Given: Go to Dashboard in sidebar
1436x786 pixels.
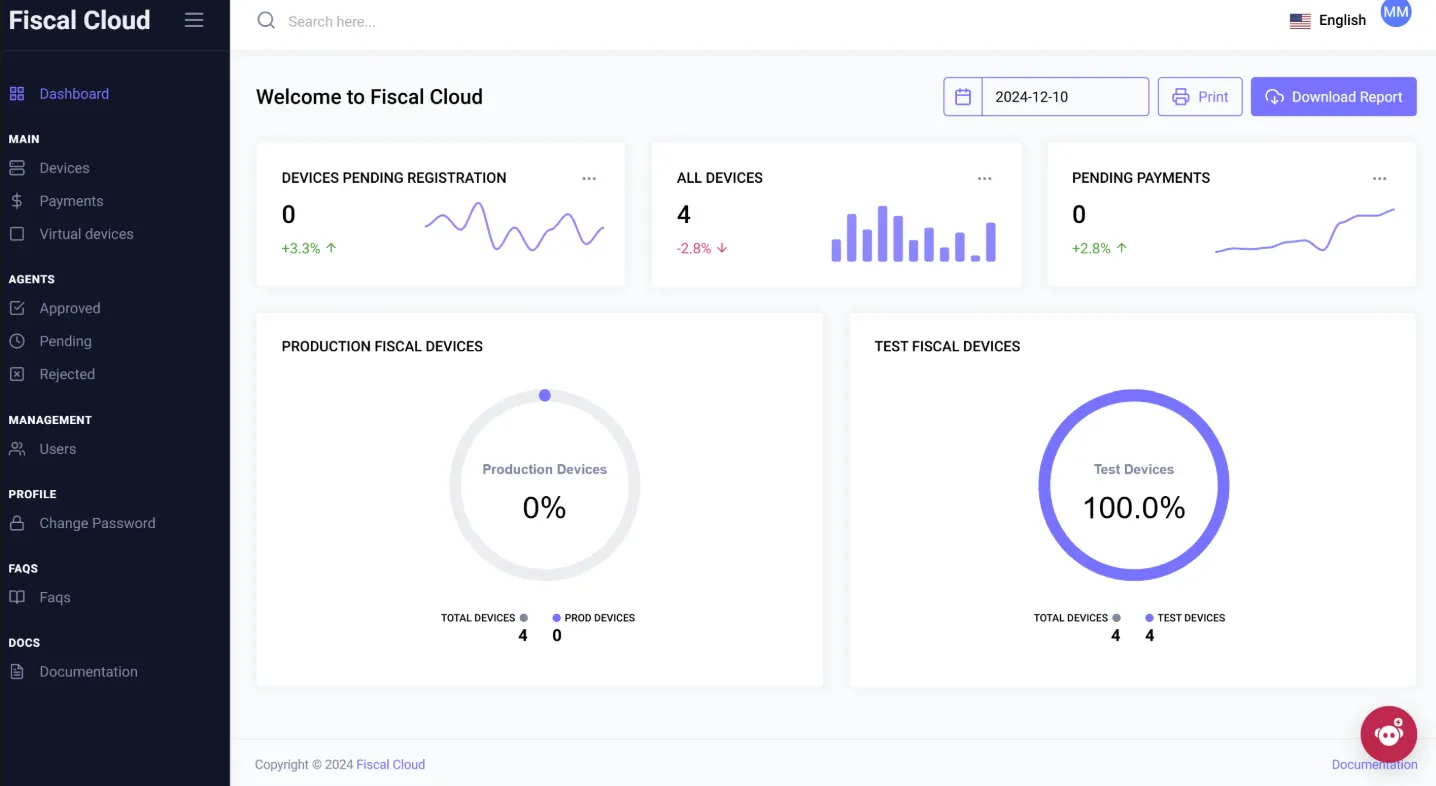Looking at the screenshot, I should point(74,94).
